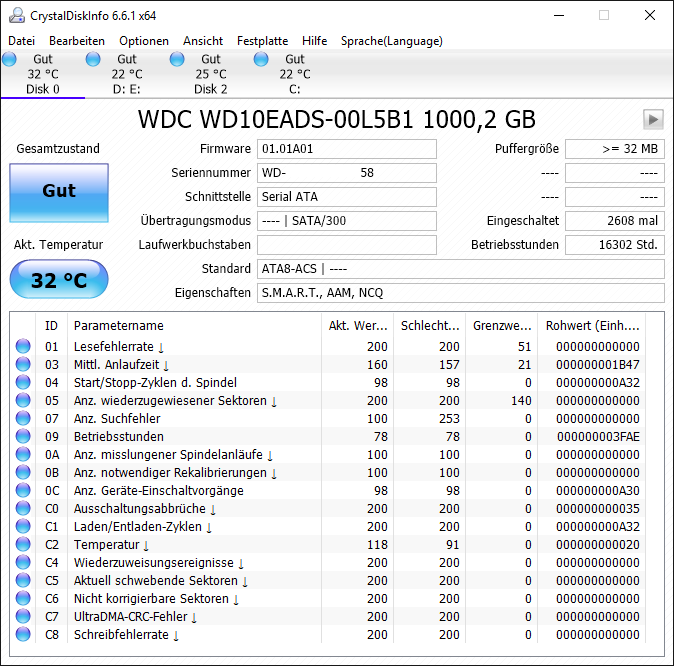Click the Standard field ATA8-ACS

(x=461, y=269)
